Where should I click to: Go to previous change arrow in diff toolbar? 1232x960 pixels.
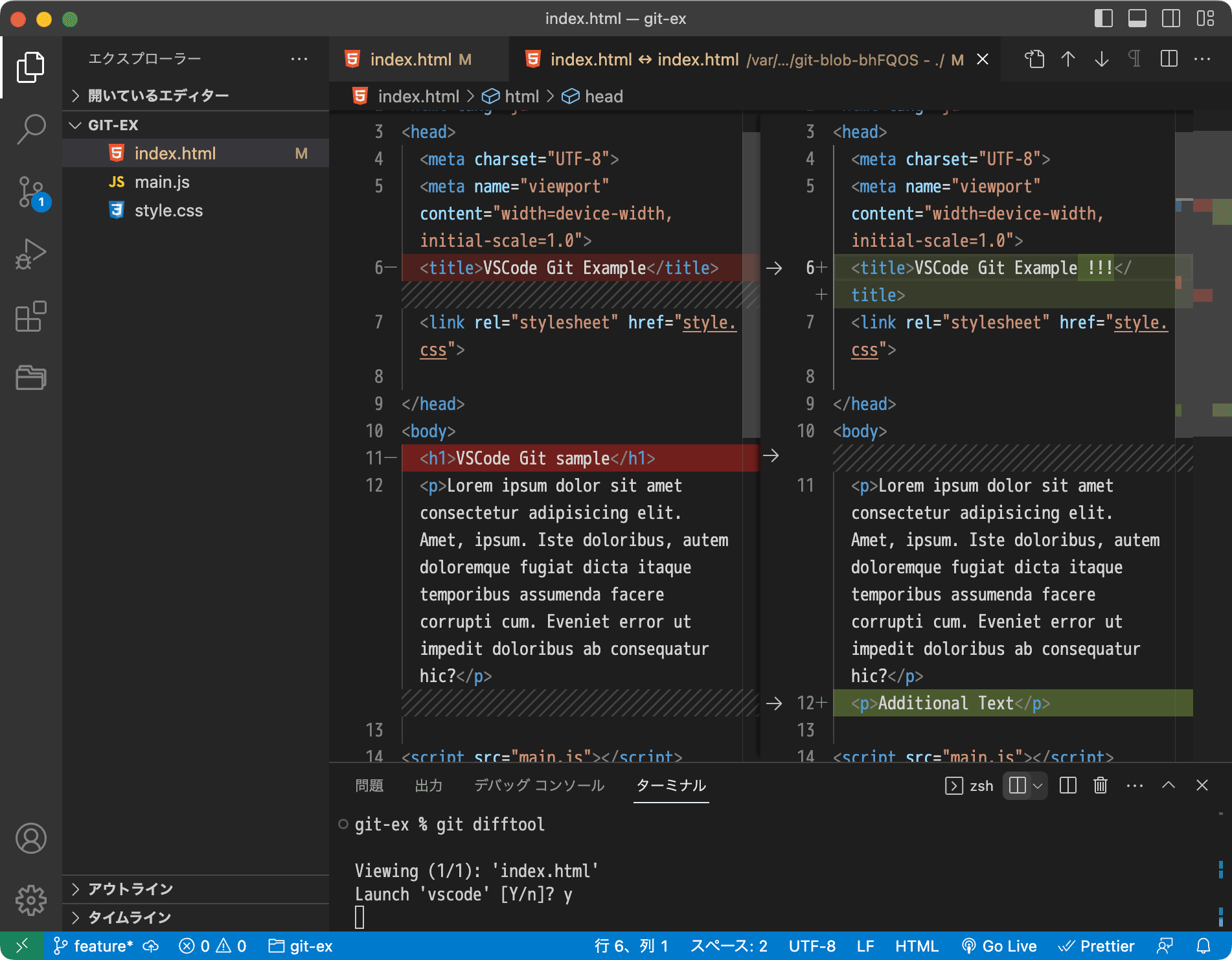coord(1068,60)
